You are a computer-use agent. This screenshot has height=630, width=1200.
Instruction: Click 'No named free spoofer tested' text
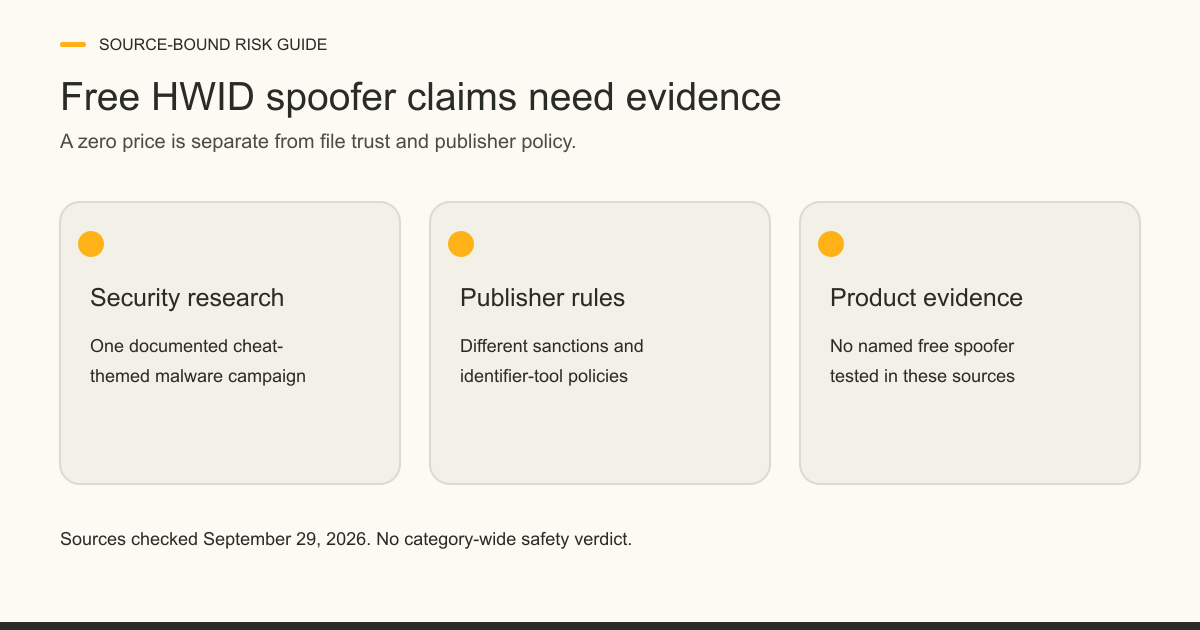click(x=922, y=361)
